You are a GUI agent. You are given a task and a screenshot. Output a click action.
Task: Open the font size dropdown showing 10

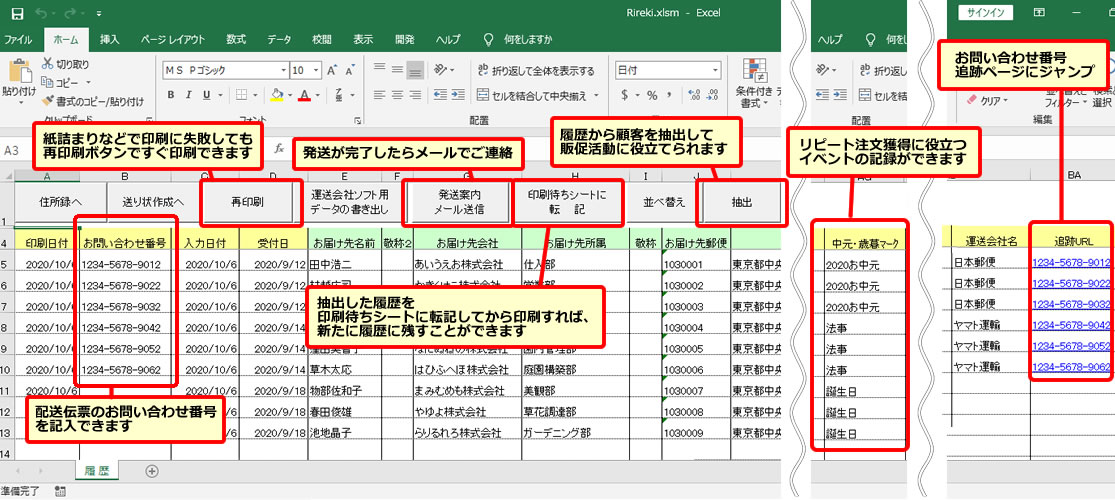(x=314, y=71)
